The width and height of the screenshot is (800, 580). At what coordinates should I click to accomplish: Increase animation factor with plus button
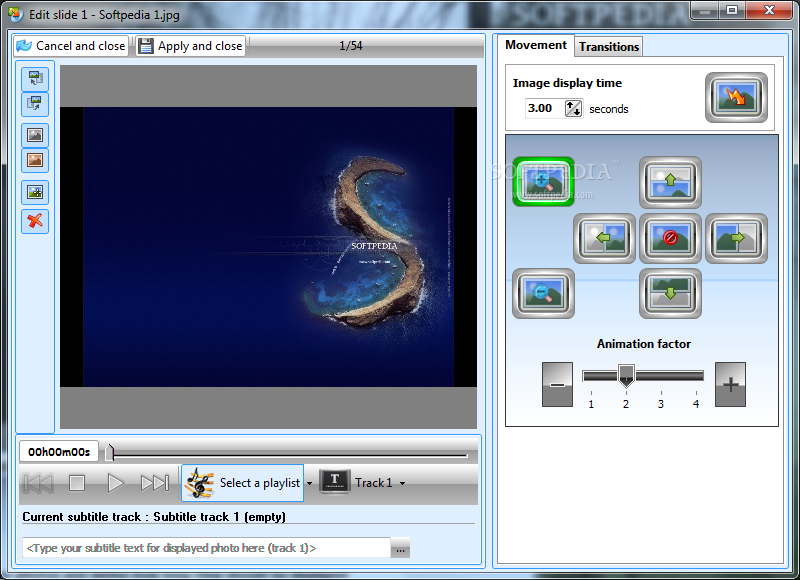pyautogui.click(x=730, y=385)
